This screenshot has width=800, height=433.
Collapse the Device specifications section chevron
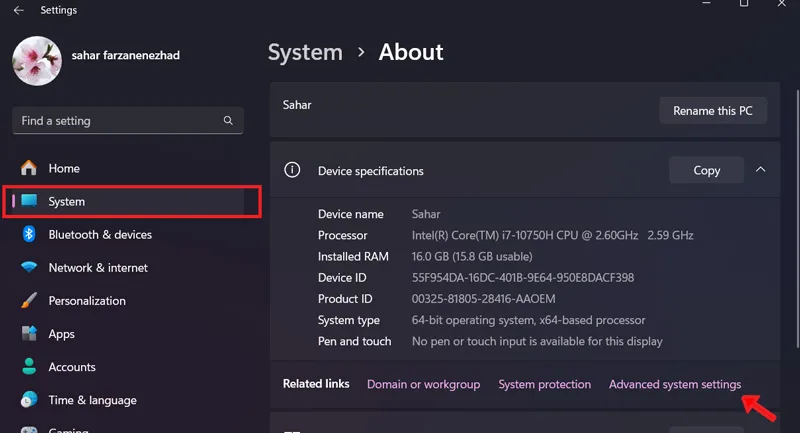[x=760, y=169]
